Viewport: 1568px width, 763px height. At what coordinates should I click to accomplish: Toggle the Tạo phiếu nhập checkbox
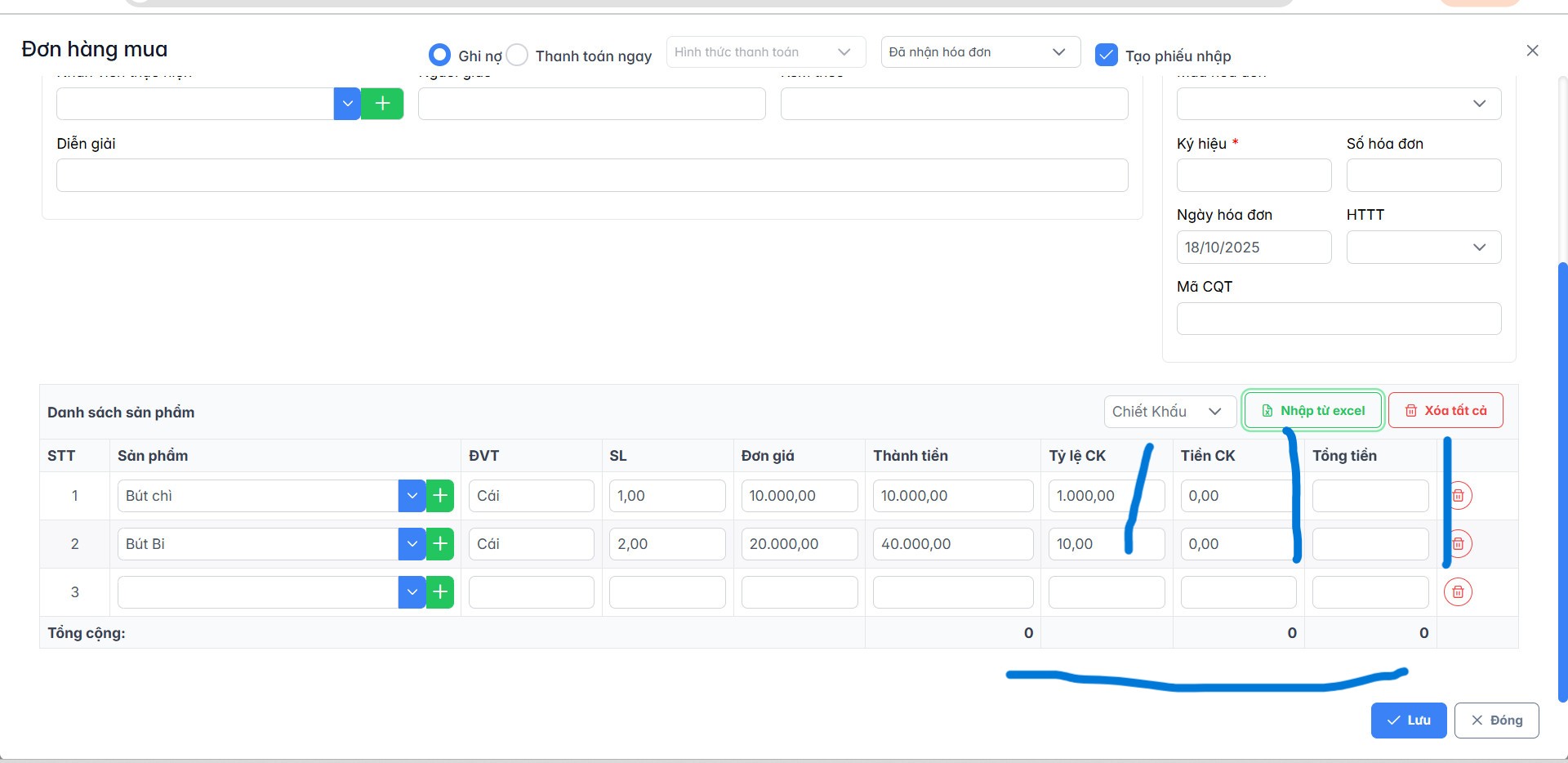tap(1106, 55)
